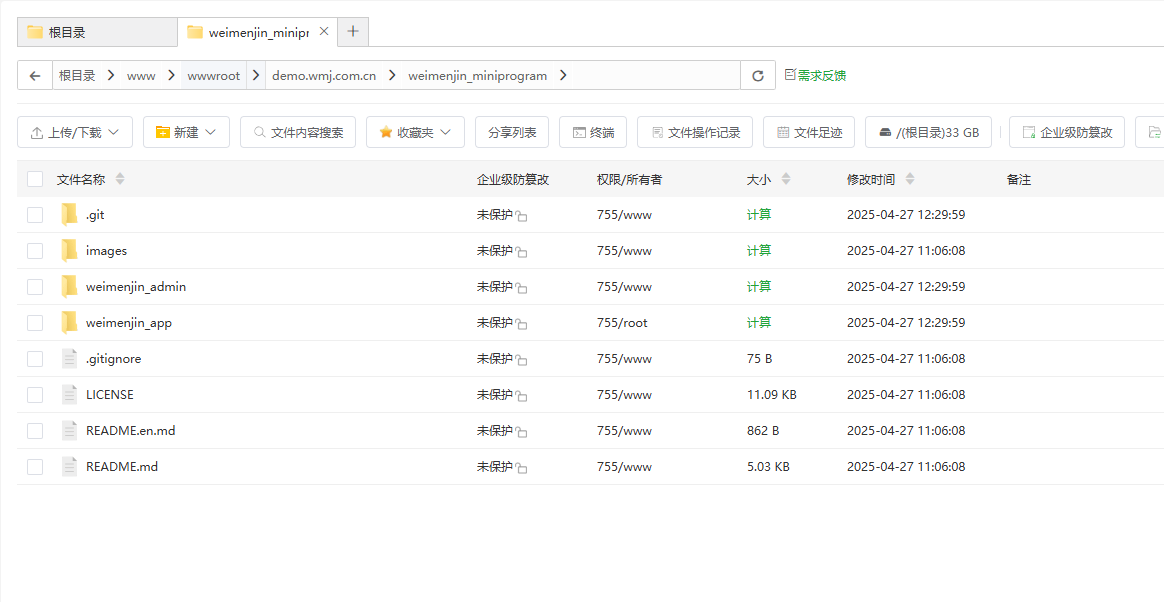Click the 企业级防篡改 toolbar button
Viewport: 1164px width, 602px height.
click(x=1067, y=132)
